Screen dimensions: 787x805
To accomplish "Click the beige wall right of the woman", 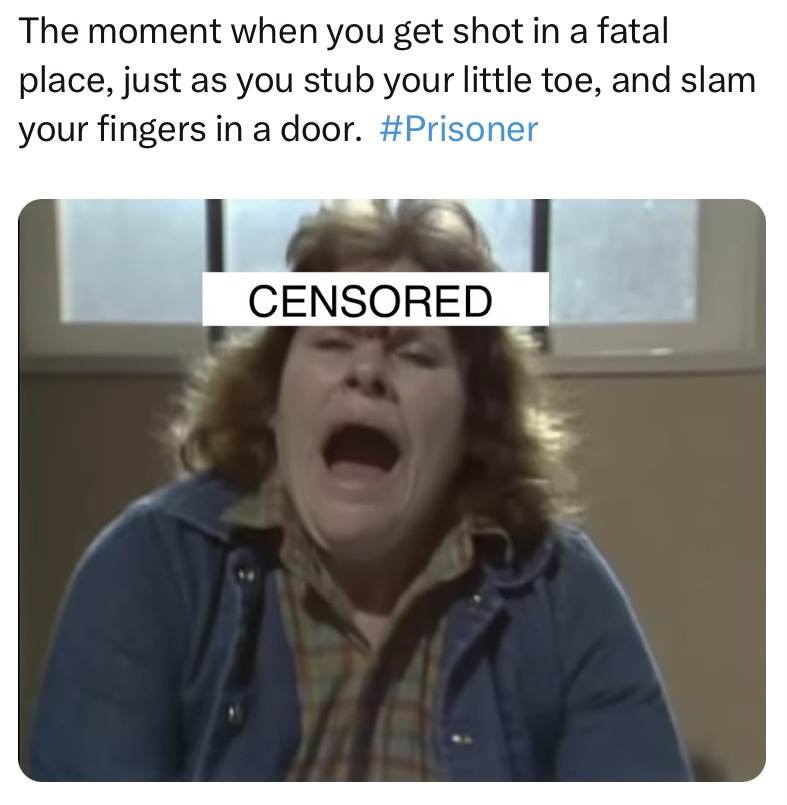I will tap(667, 513).
